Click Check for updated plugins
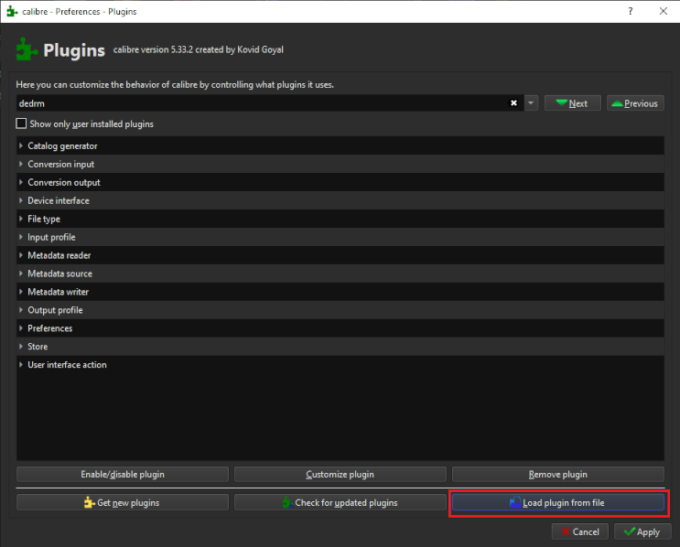This screenshot has width=680, height=547. tap(339, 502)
